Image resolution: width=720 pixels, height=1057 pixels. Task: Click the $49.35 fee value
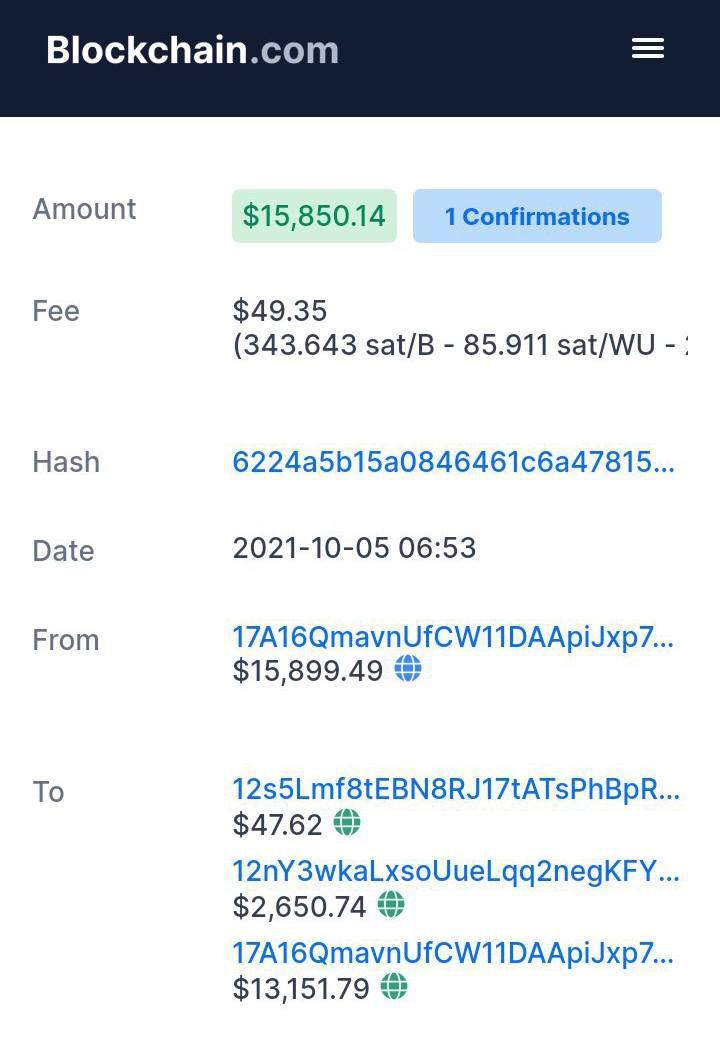pyautogui.click(x=280, y=311)
